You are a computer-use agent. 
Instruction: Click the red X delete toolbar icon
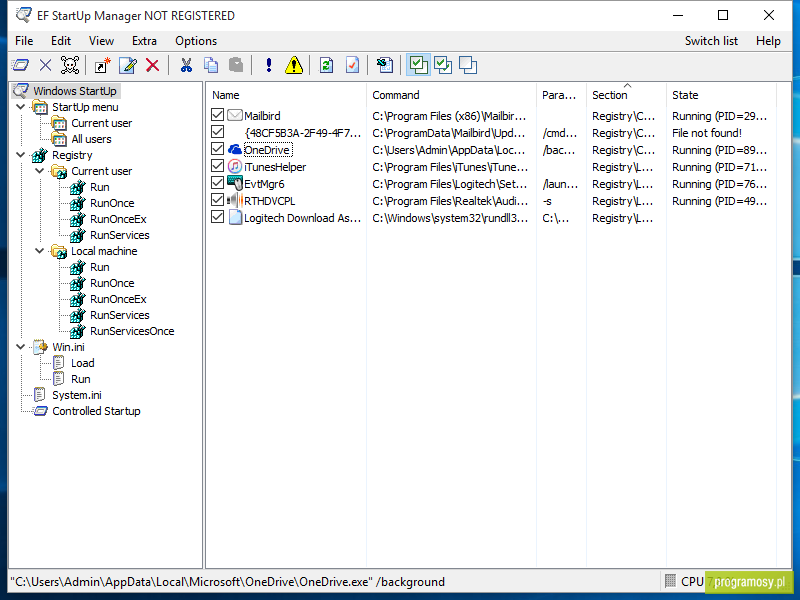[x=153, y=65]
